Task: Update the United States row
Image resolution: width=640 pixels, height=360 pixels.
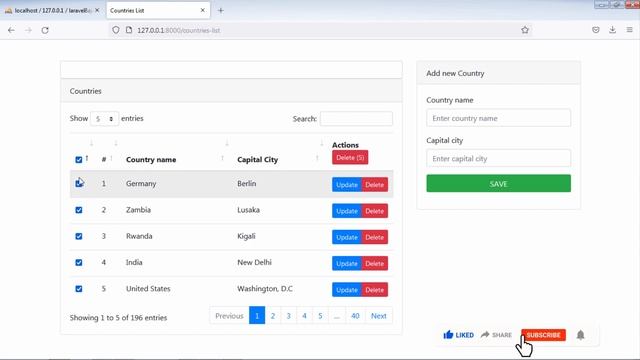Action: click(347, 290)
